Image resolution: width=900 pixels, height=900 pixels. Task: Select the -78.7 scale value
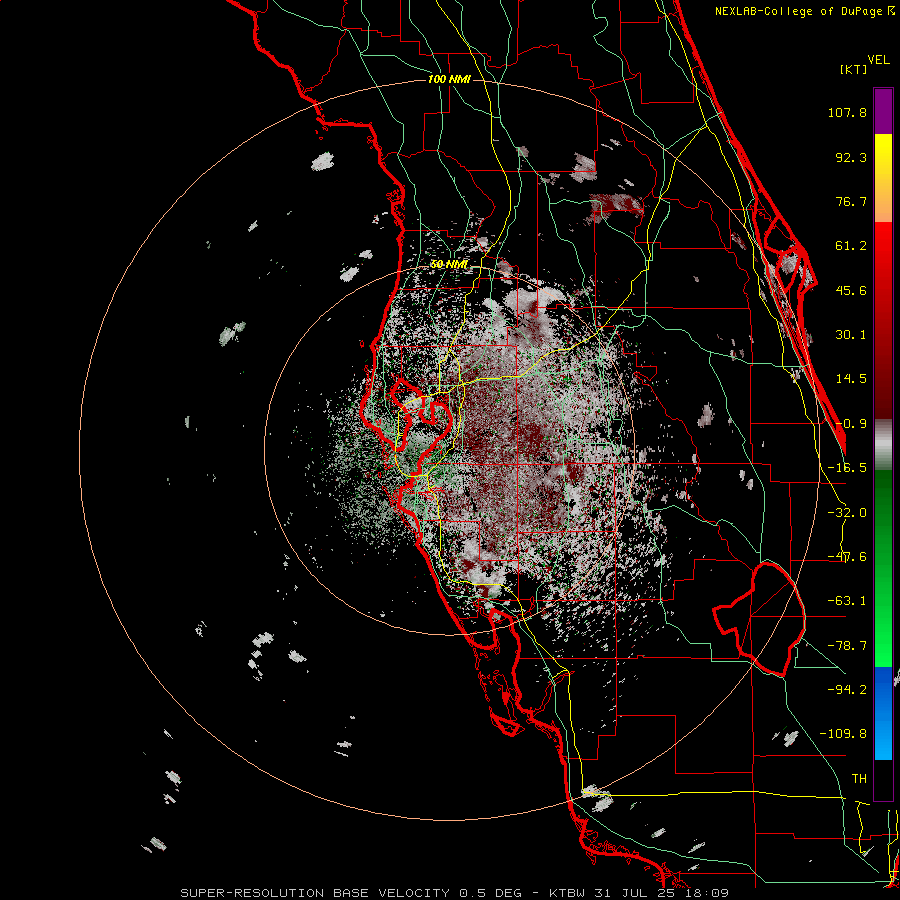[847, 646]
